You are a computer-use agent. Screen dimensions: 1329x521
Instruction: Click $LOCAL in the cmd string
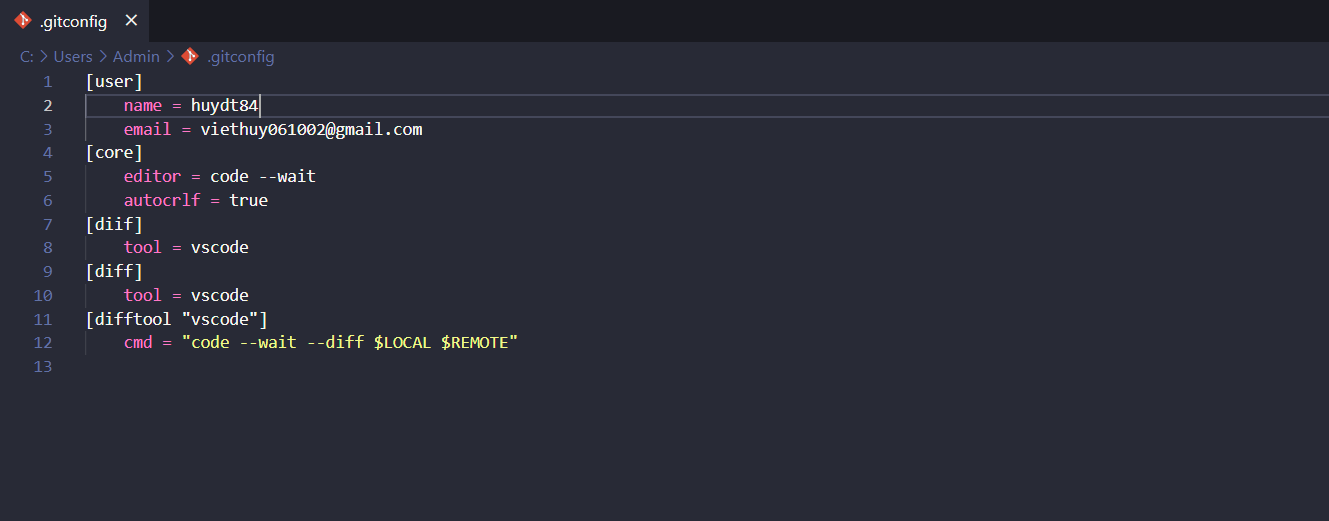click(x=402, y=343)
